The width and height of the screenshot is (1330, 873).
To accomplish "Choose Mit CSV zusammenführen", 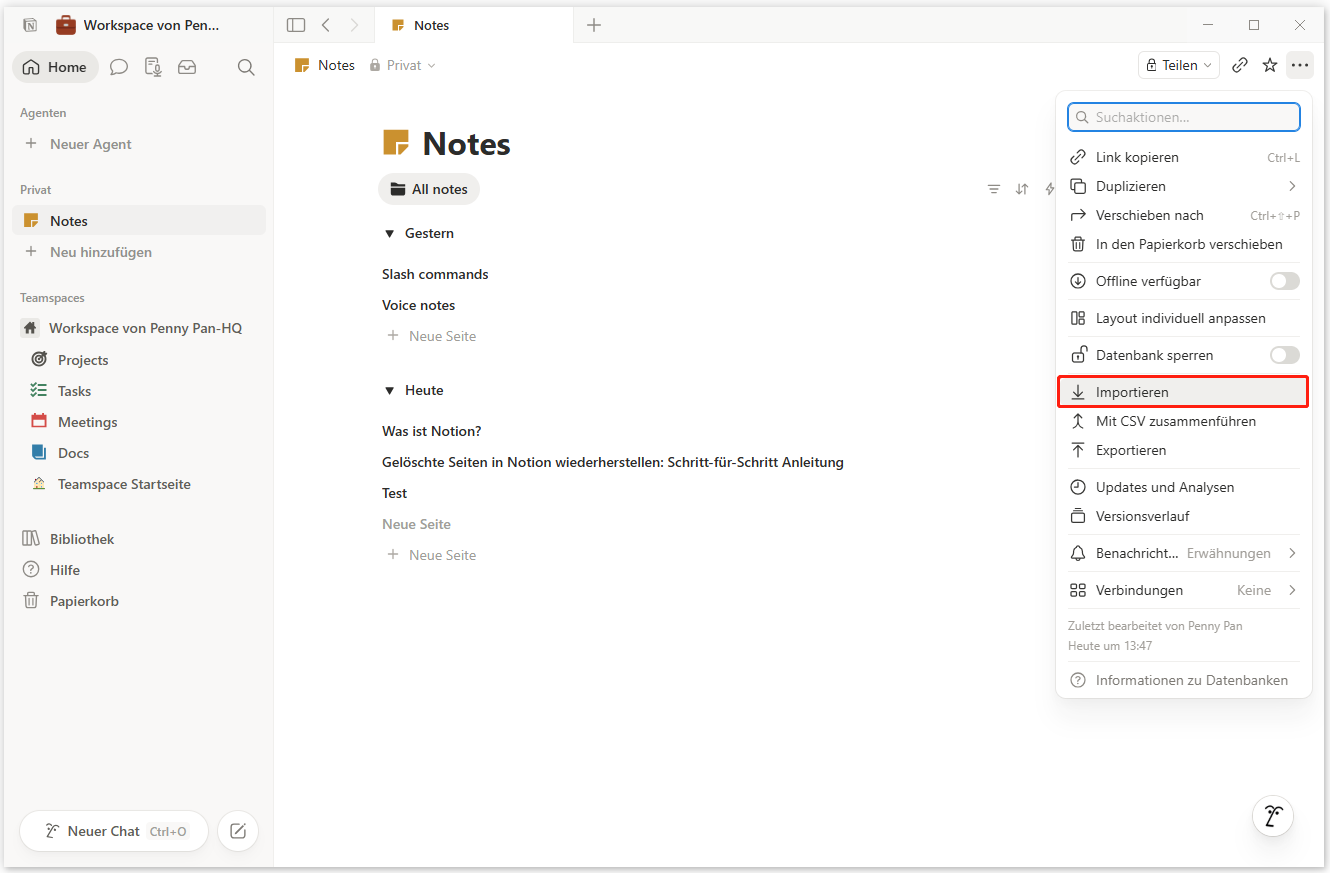I will coord(1184,421).
